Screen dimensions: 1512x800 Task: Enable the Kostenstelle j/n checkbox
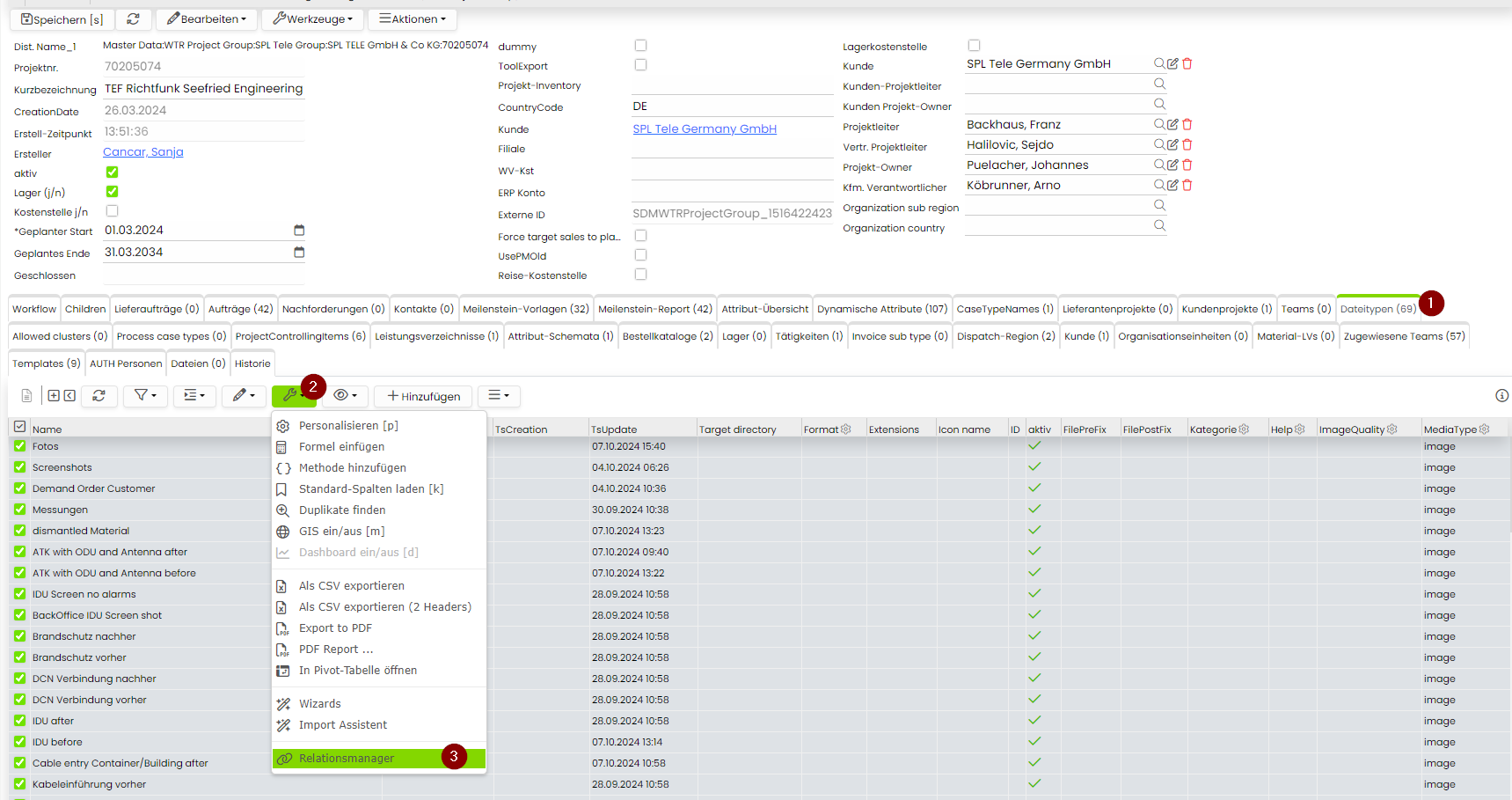coord(112,210)
